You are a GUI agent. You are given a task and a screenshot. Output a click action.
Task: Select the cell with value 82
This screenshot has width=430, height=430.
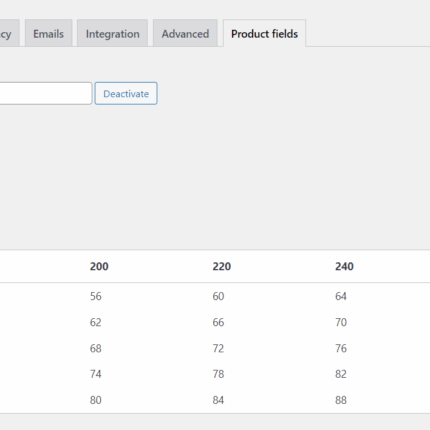[341, 374]
